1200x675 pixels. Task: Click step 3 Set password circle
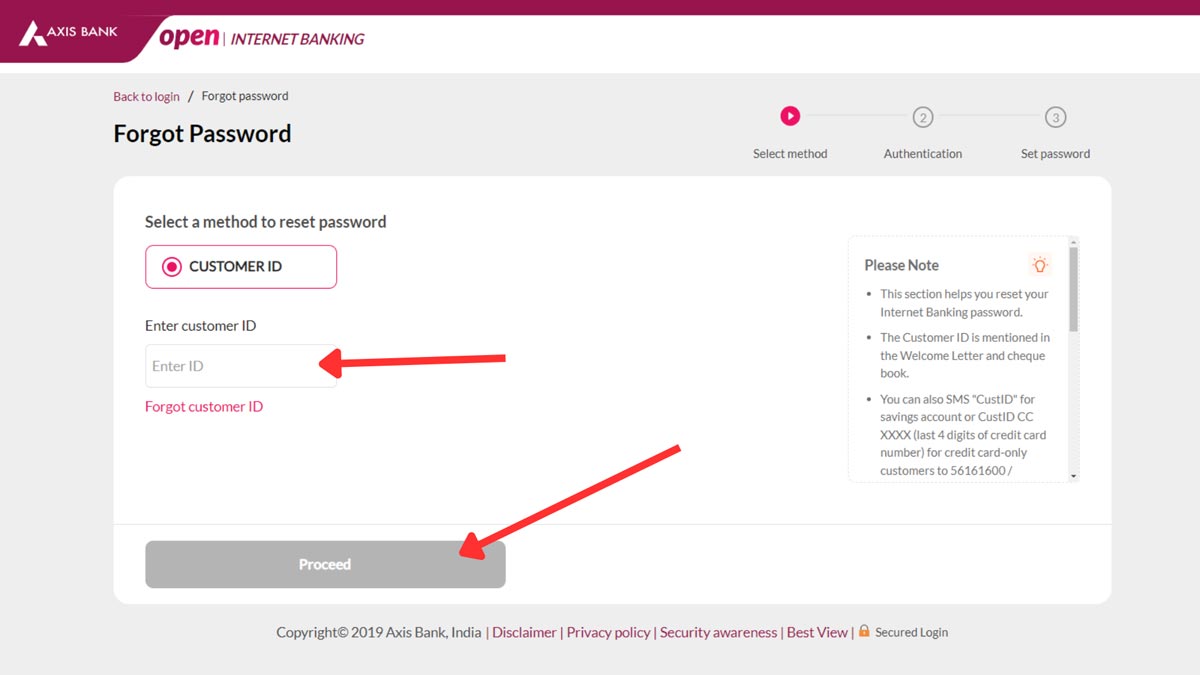pyautogui.click(x=1055, y=117)
